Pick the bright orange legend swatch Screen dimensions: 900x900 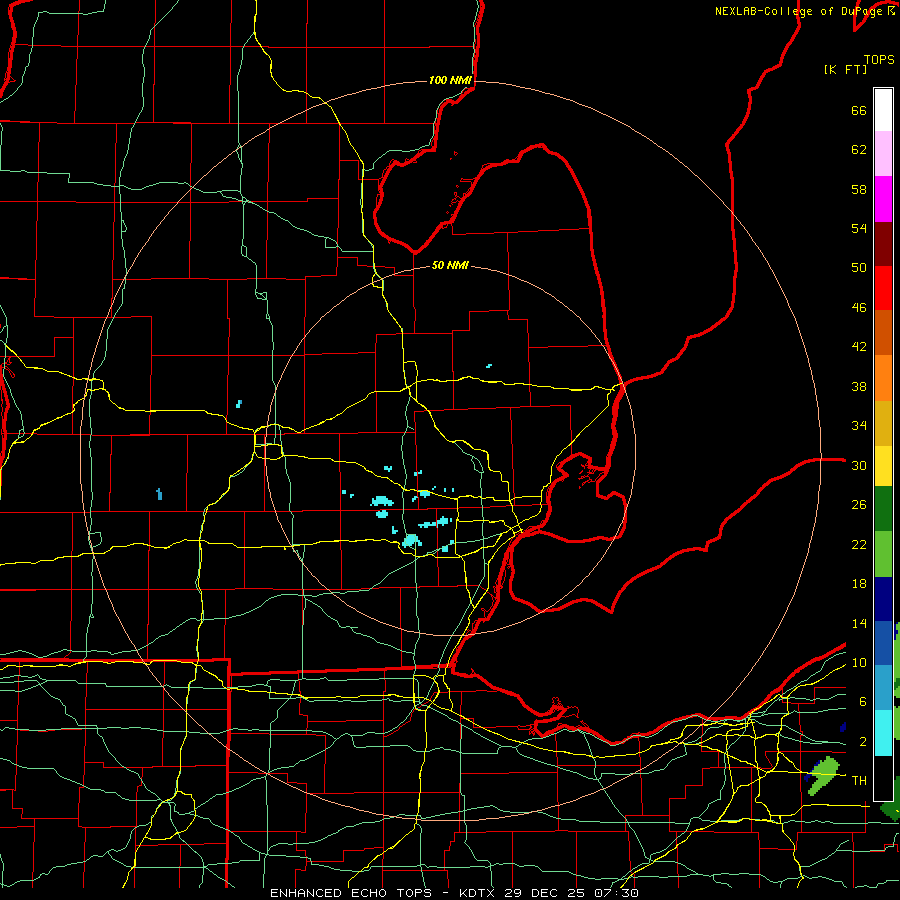[883, 378]
